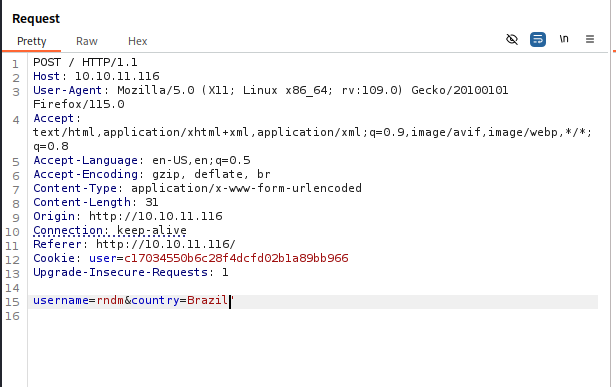Click the Accept-Language header line
This screenshot has width=616, height=387.
[x=141, y=160]
